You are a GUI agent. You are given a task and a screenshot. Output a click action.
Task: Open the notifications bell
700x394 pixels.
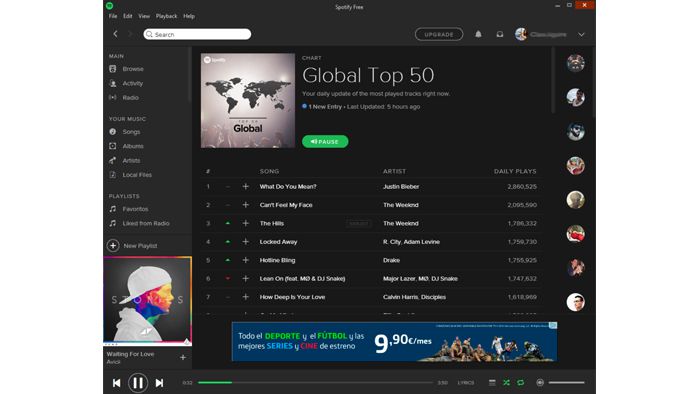pos(478,34)
